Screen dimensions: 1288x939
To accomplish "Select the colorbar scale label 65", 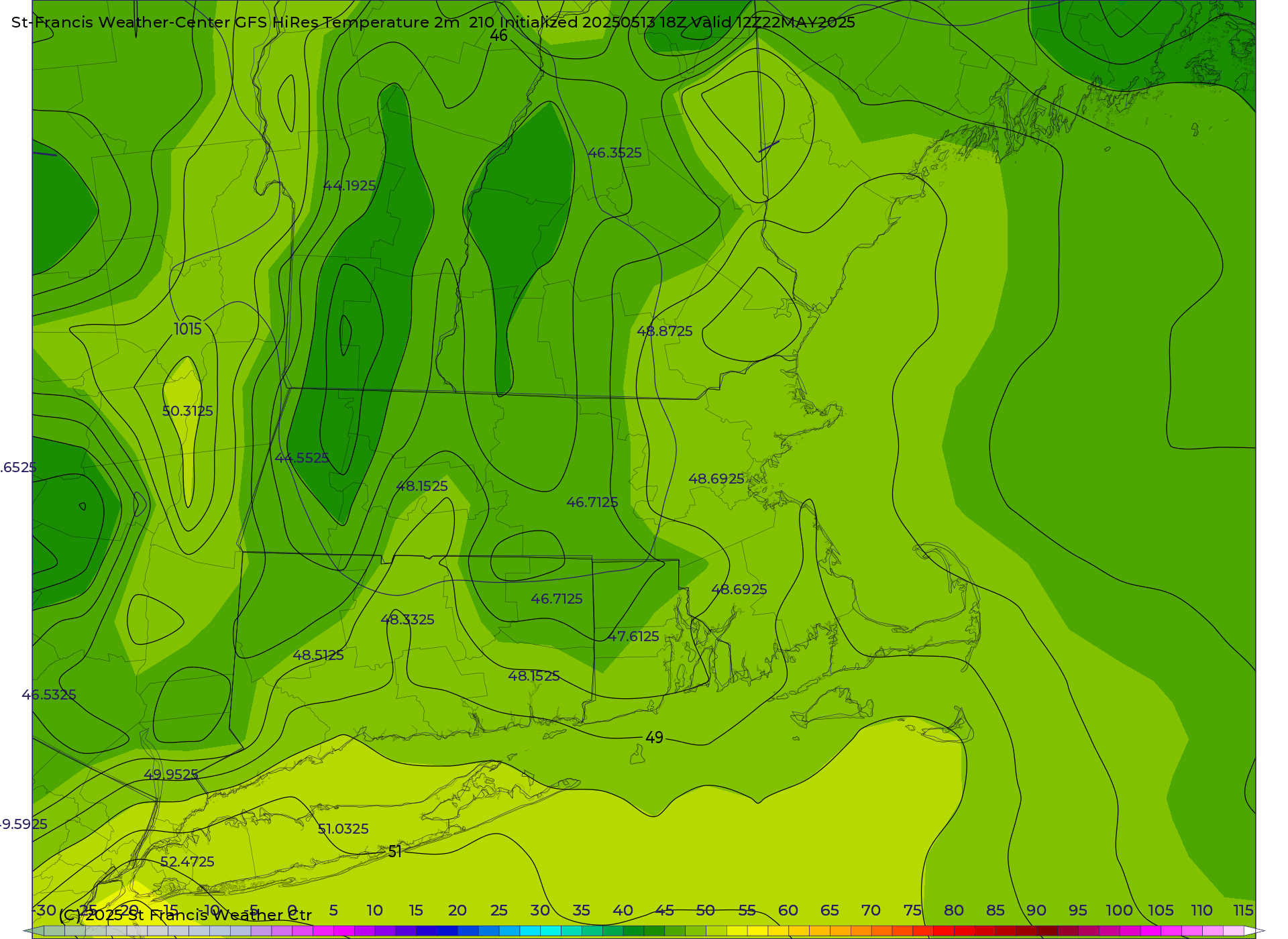I will click(830, 911).
